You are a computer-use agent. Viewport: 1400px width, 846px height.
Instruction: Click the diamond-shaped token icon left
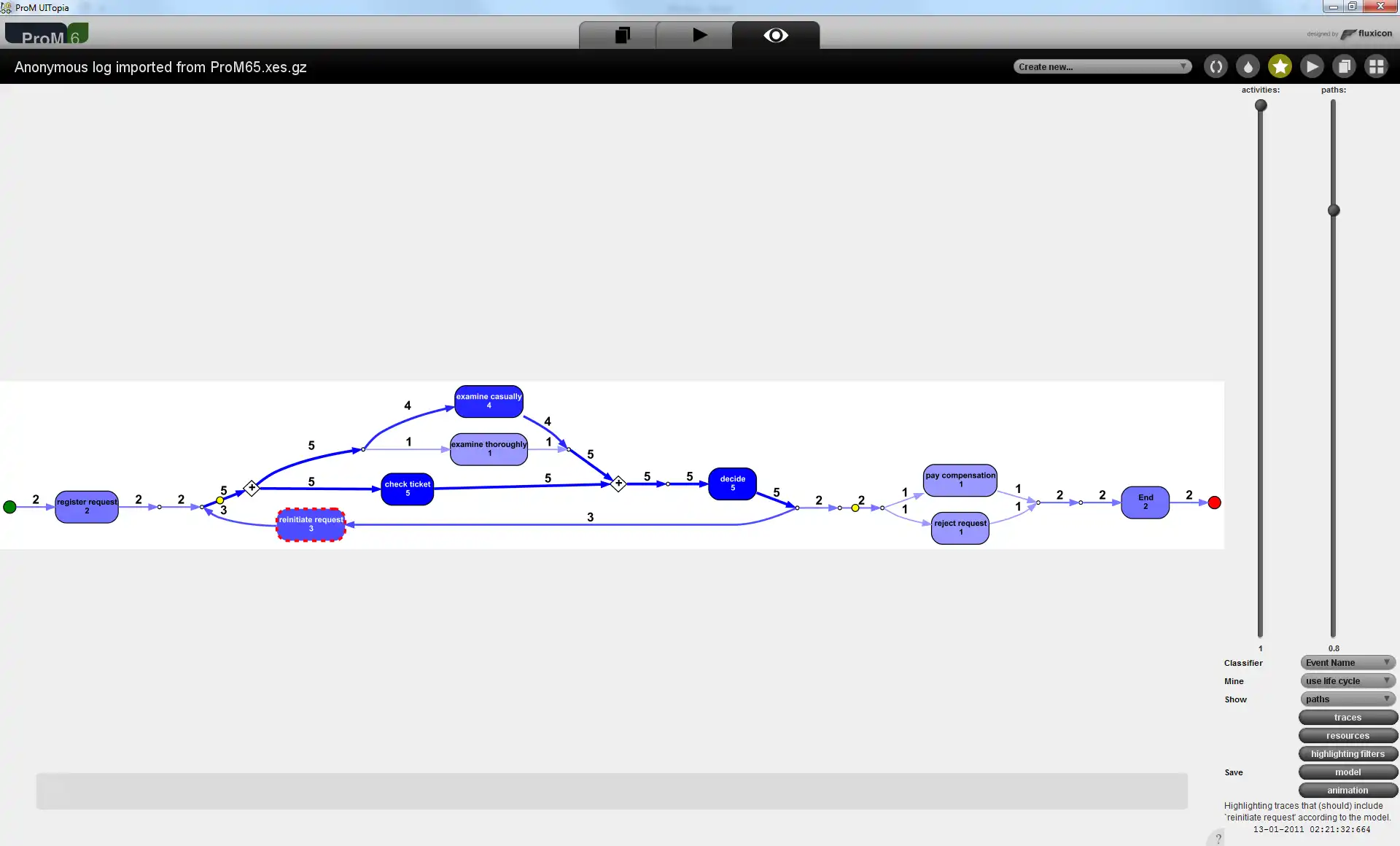(x=249, y=488)
